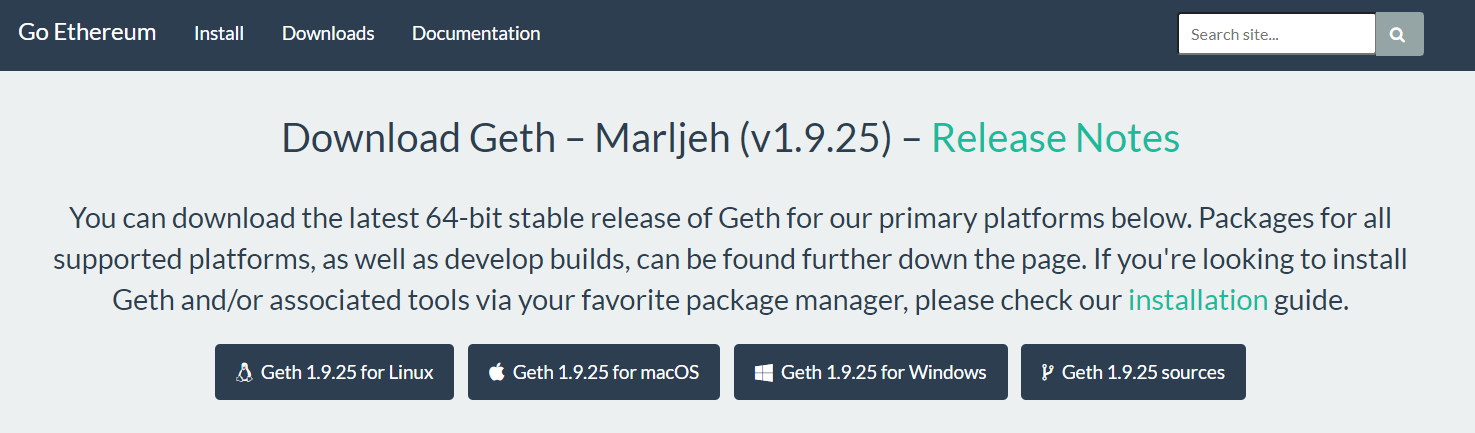Open the Documentation nav item
This screenshot has height=433, width=1475.
(476, 33)
